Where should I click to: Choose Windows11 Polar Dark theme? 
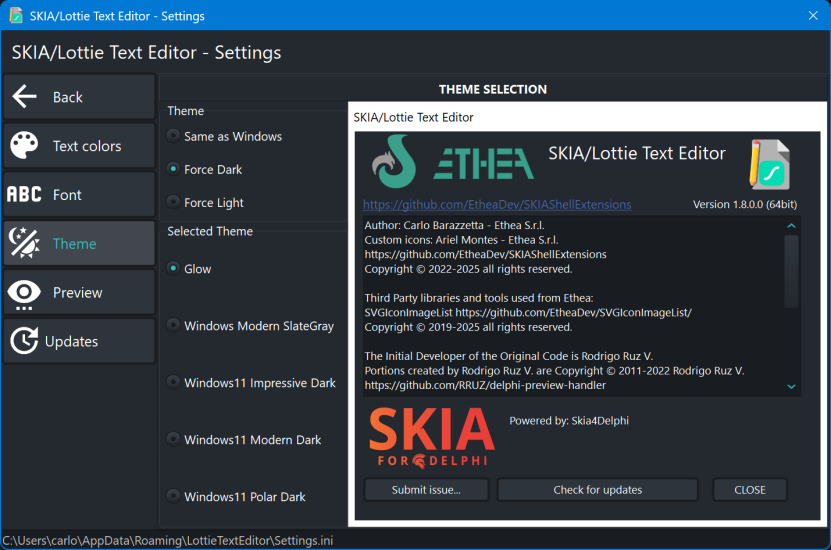236,496
